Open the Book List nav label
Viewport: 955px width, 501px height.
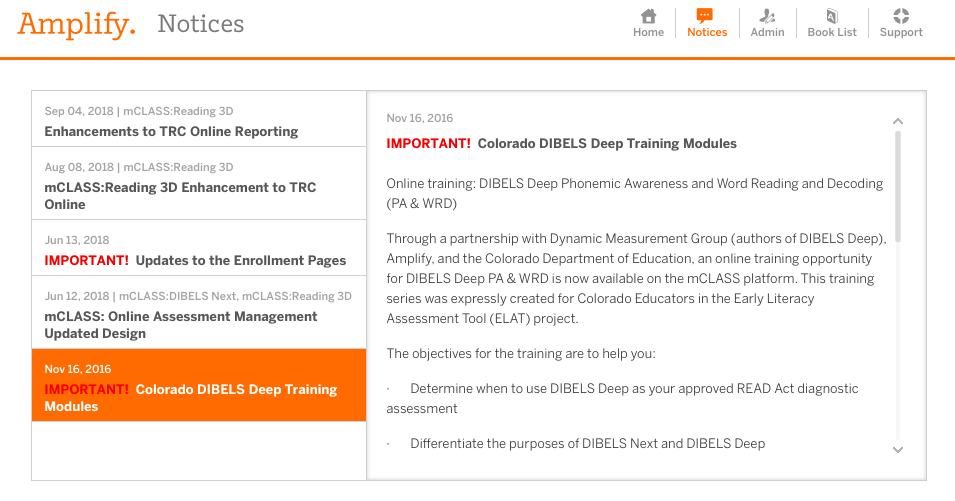pos(832,32)
